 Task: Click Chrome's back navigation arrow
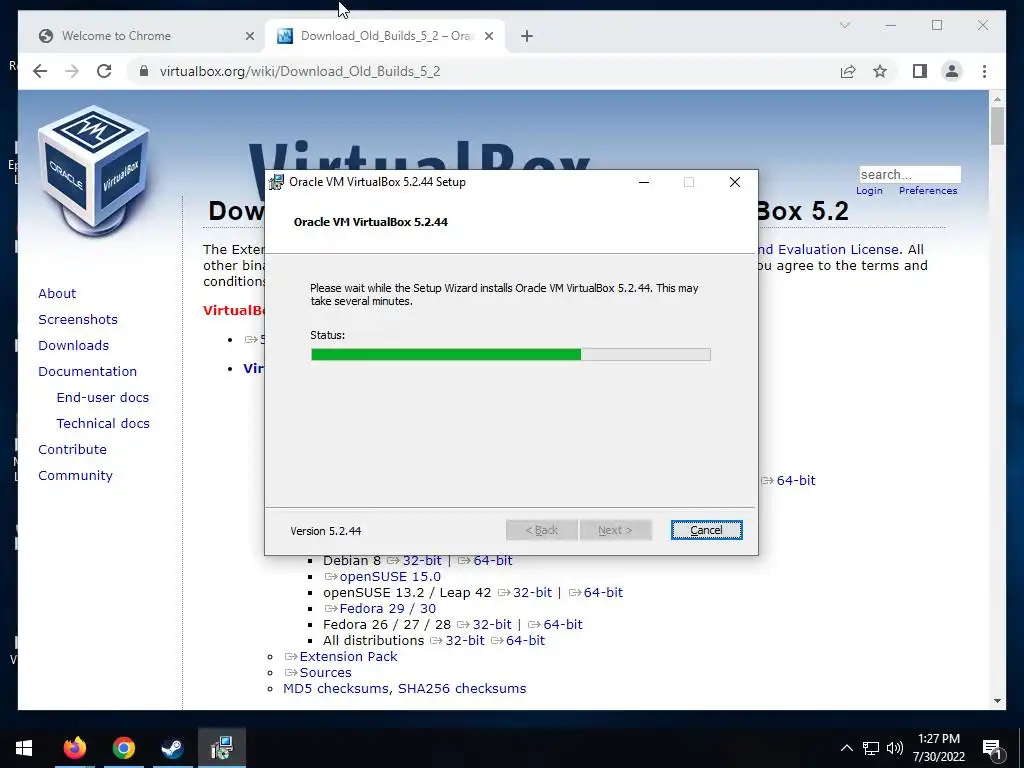pos(40,71)
